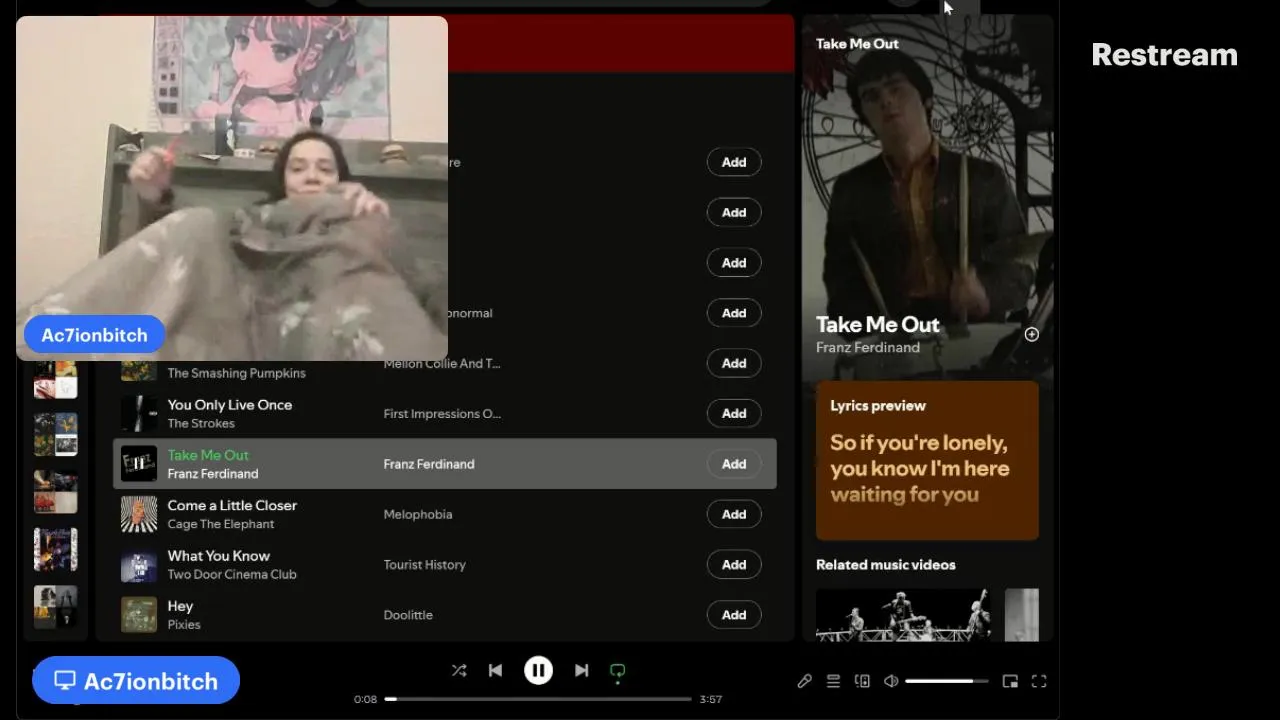Toggle shuffle playback
Viewport: 1280px width, 720px height.
coord(459,671)
